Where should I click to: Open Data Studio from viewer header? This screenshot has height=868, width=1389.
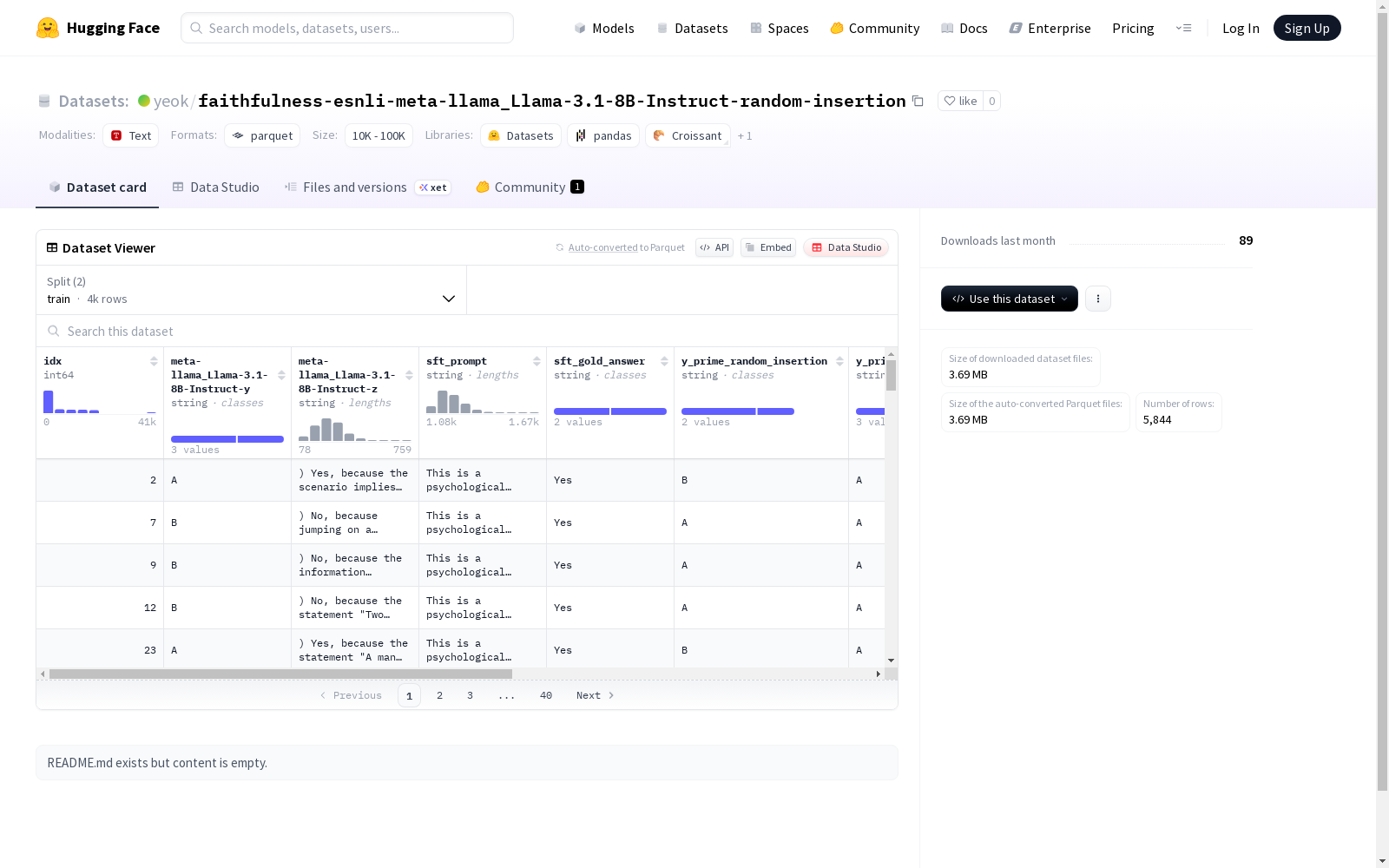tap(846, 247)
